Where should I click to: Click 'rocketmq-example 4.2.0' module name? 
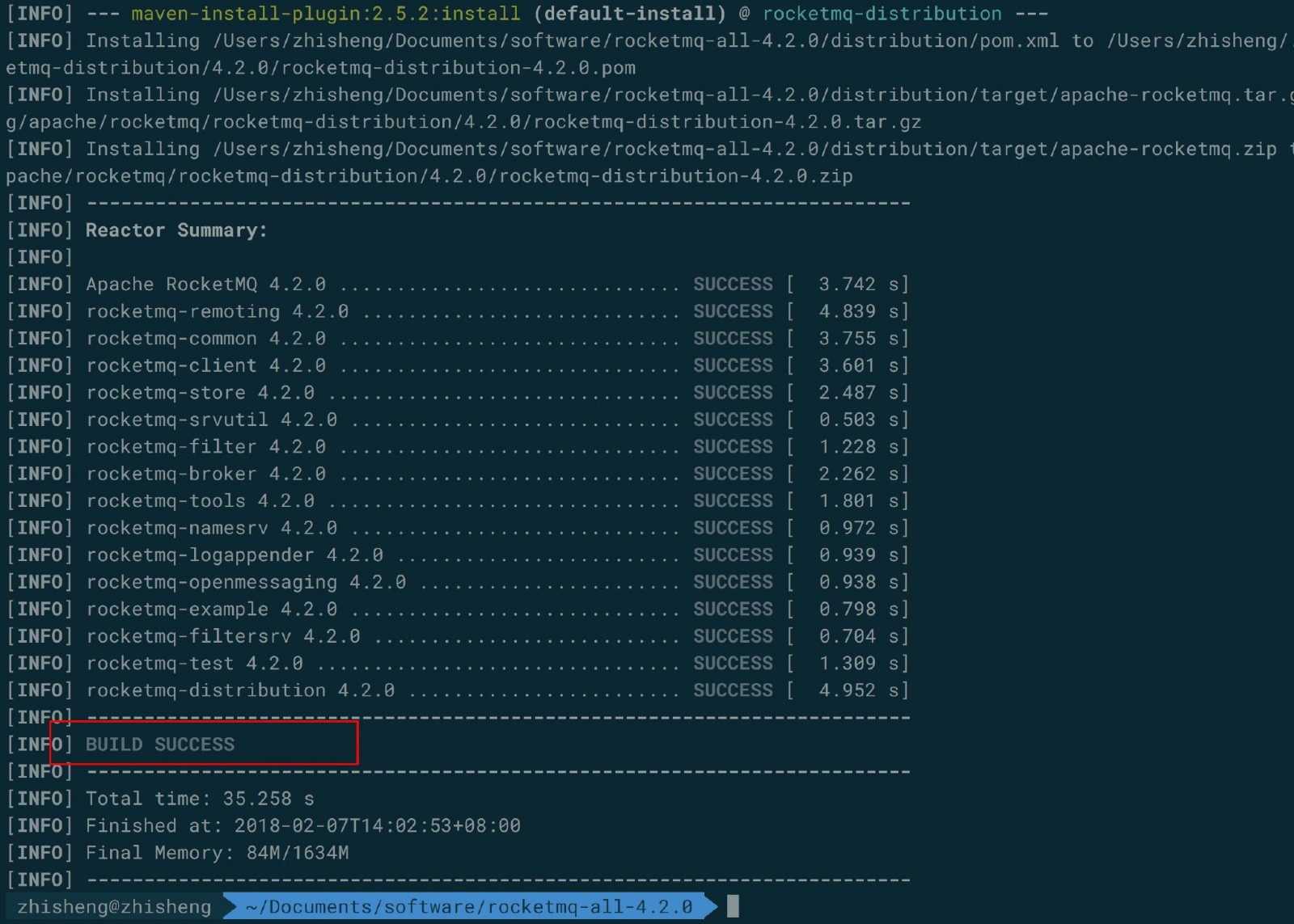click(212, 610)
